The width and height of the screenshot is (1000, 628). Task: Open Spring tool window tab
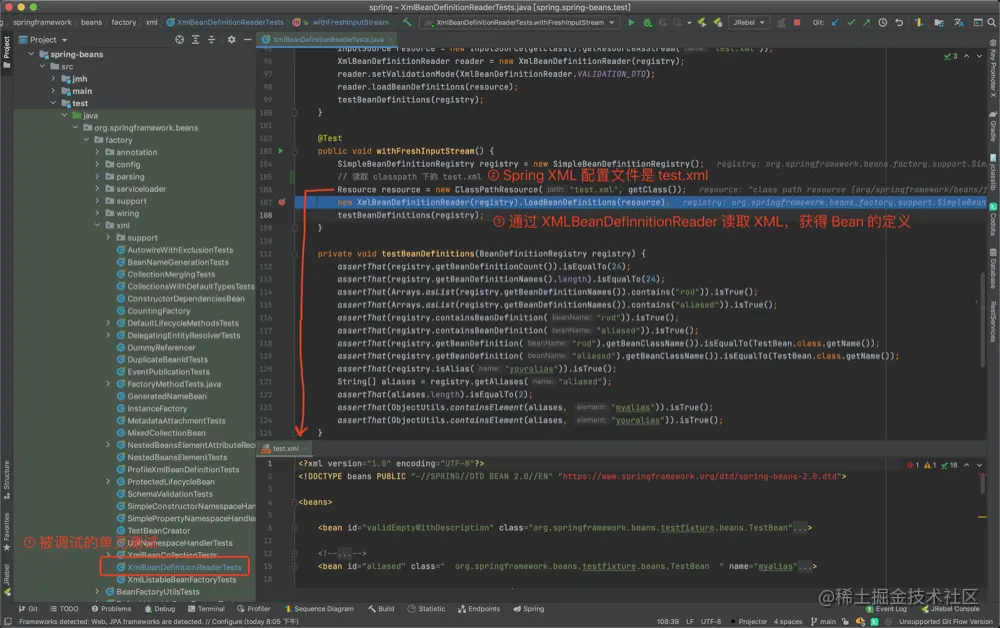point(529,609)
